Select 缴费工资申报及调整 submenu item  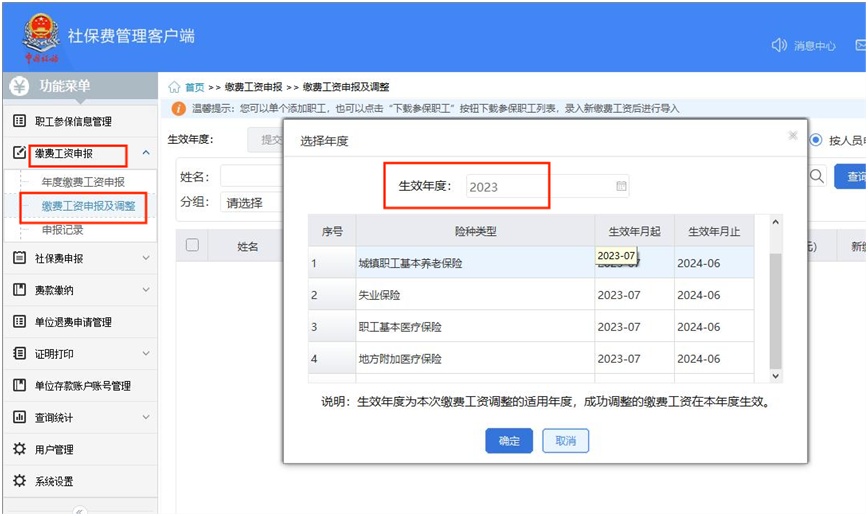coord(89,206)
